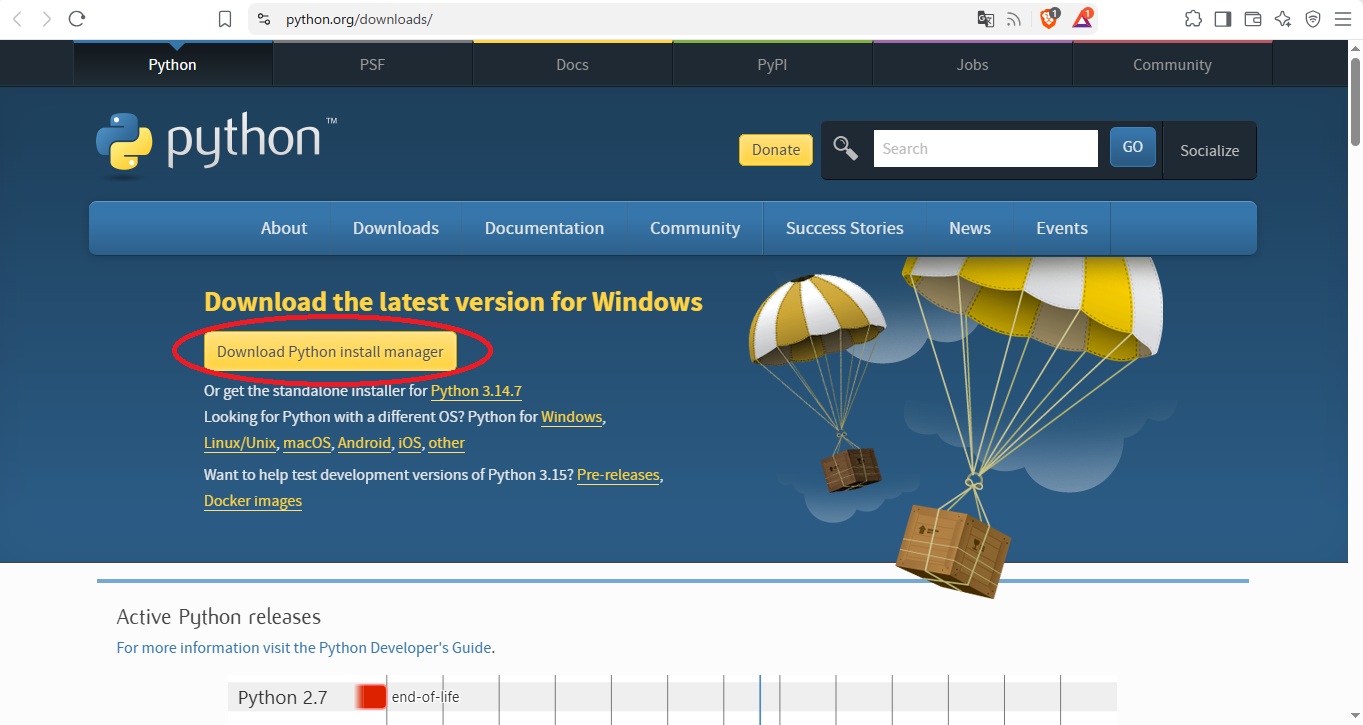This screenshot has height=725, width=1363.
Task: Click the address bar URL python.org/downloads/
Action: point(359,19)
